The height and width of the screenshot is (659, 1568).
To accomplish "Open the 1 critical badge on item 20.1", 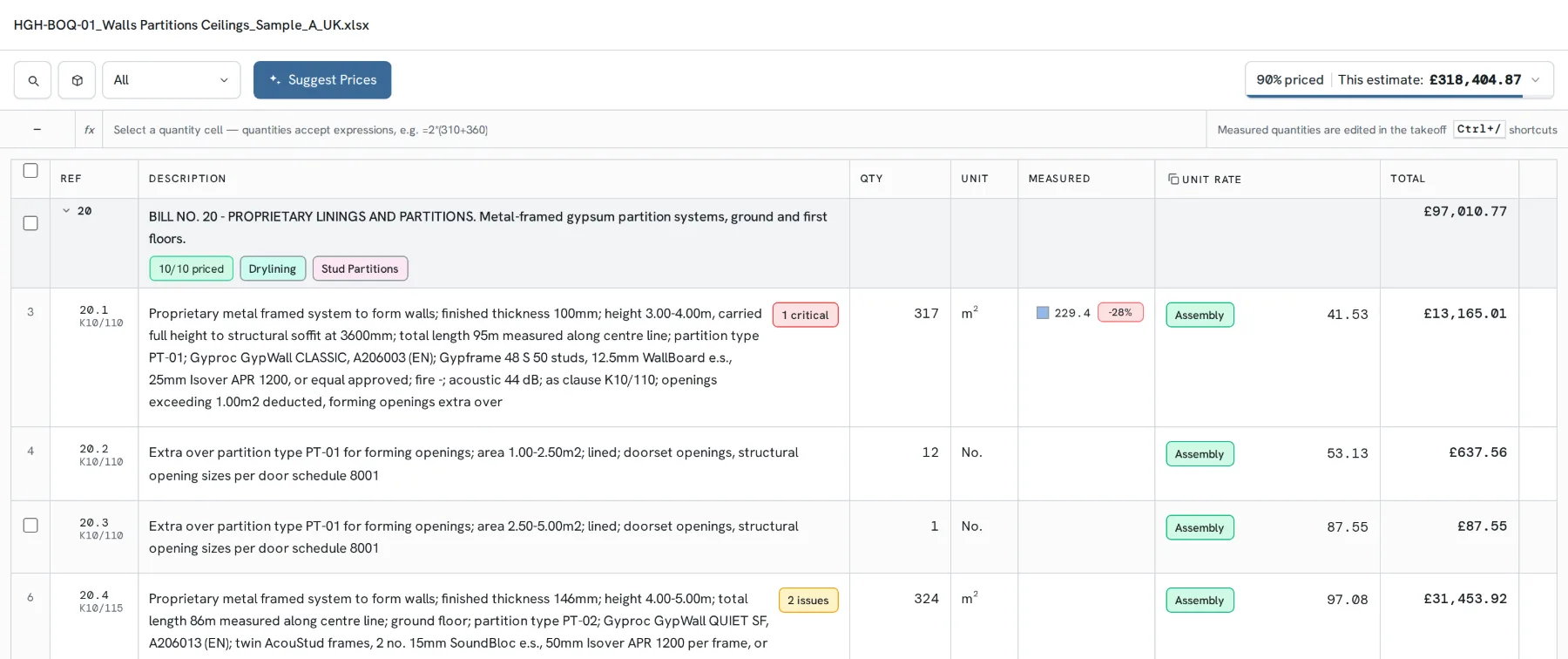I will click(x=806, y=315).
